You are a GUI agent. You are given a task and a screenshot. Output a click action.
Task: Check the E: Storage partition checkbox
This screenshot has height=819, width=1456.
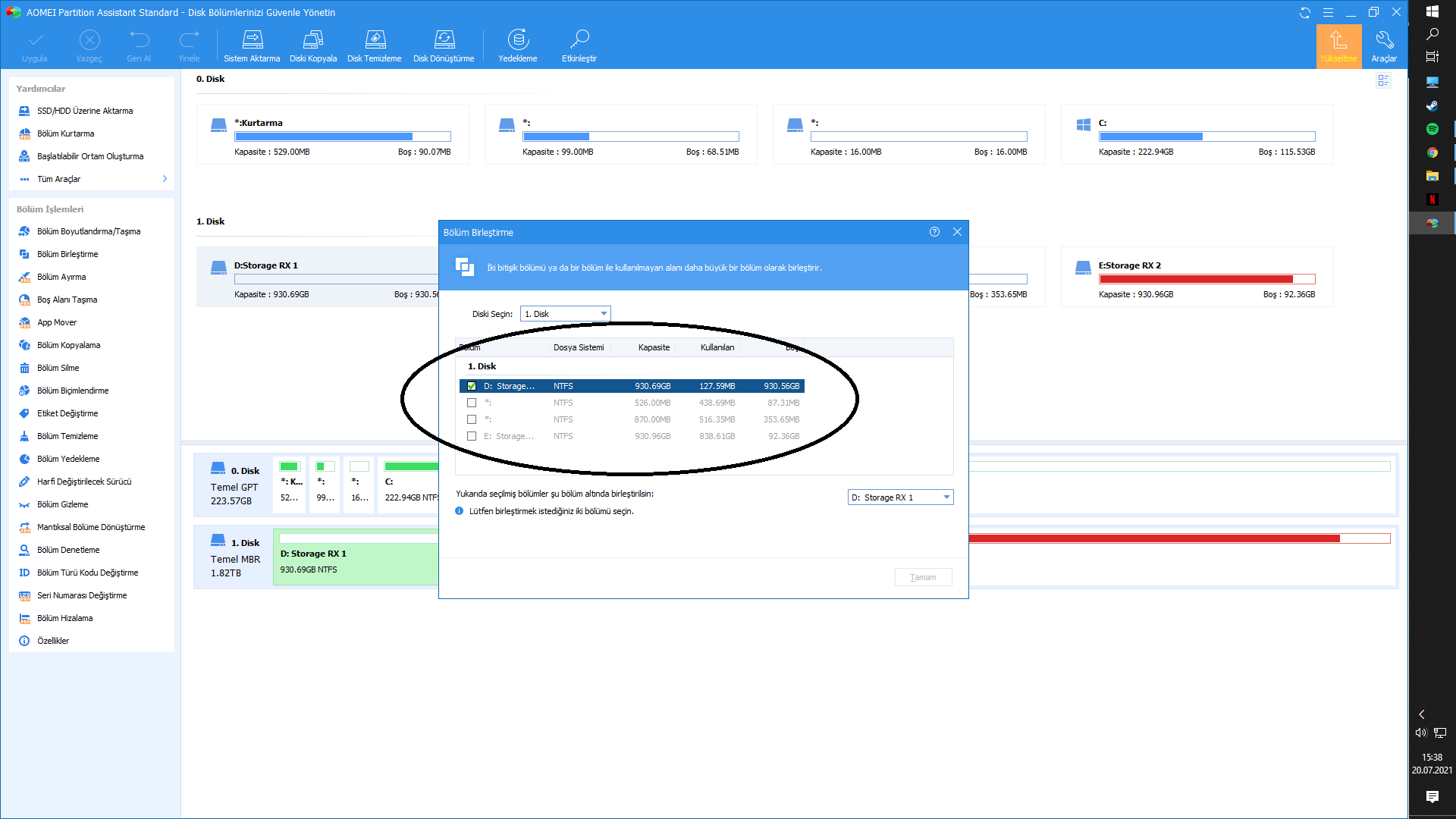(x=472, y=436)
